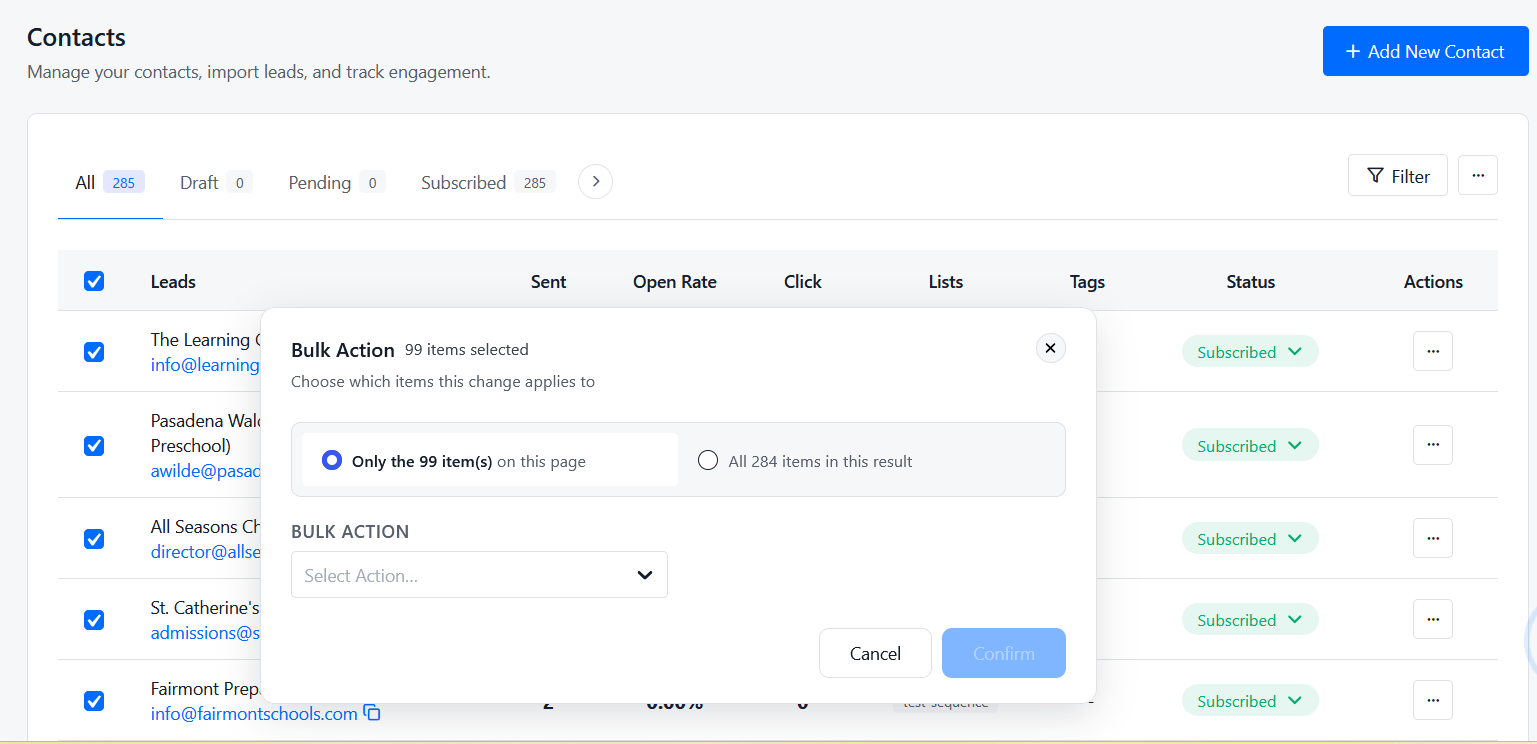The image size is (1537, 744).
Task: Click the Confirm button
Action: click(x=1004, y=653)
